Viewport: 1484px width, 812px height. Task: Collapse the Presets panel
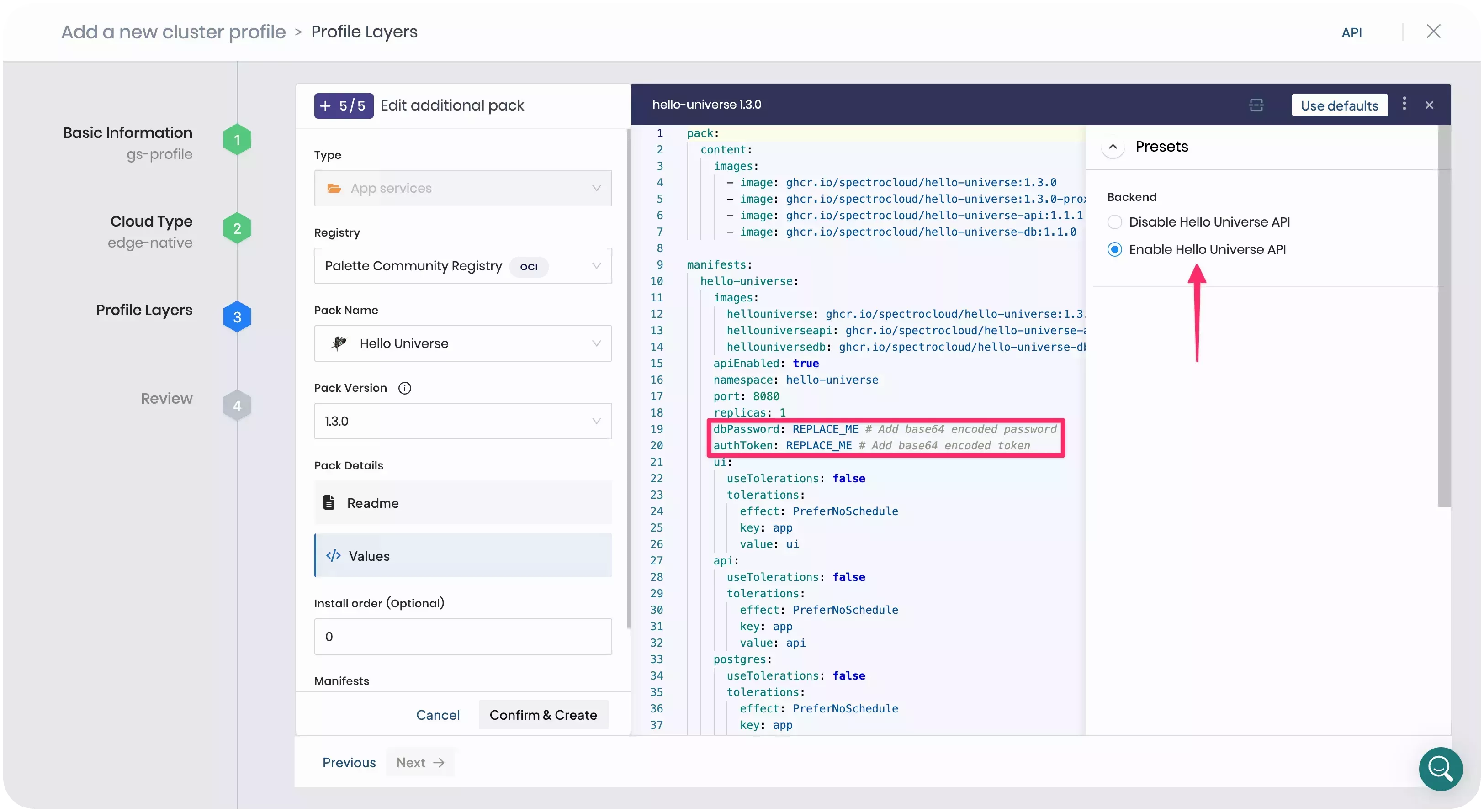click(x=1113, y=146)
